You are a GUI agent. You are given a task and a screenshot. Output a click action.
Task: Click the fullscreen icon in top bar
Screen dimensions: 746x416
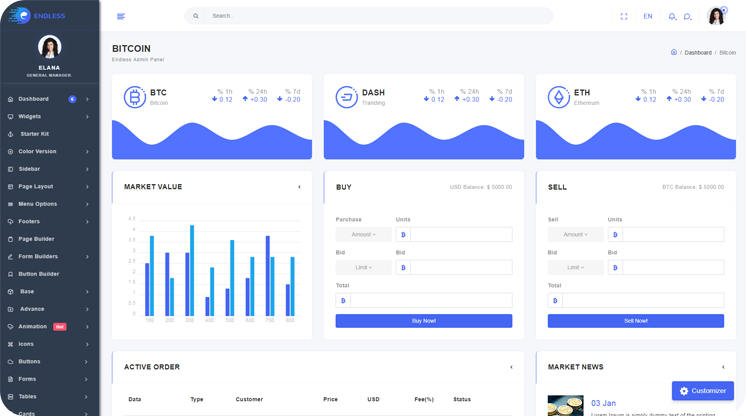click(624, 16)
